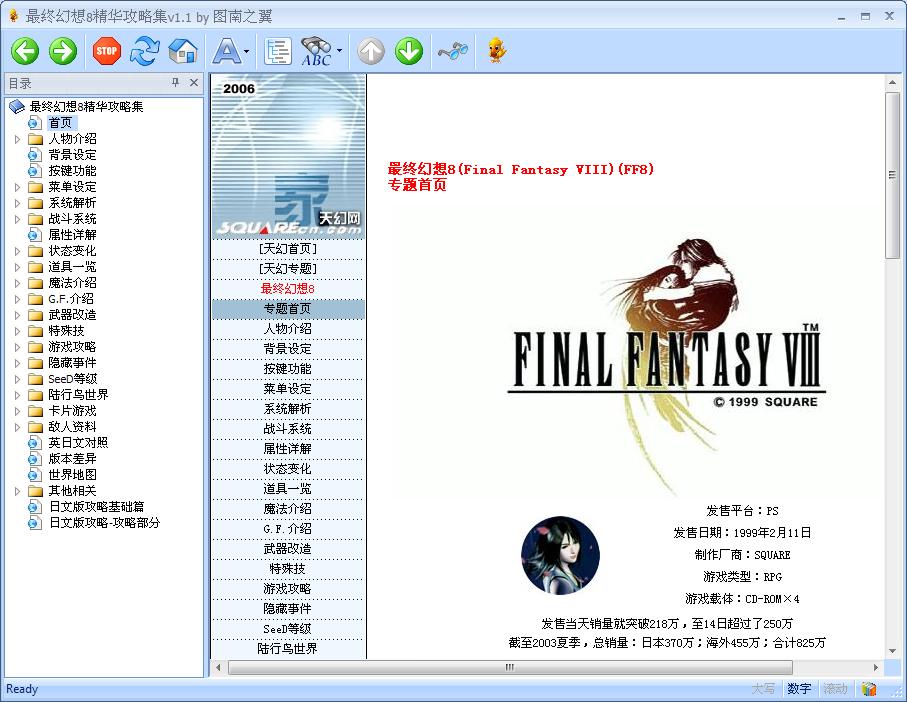Toggle 滚动 lock in the status bar
The image size is (907, 702).
click(835, 689)
